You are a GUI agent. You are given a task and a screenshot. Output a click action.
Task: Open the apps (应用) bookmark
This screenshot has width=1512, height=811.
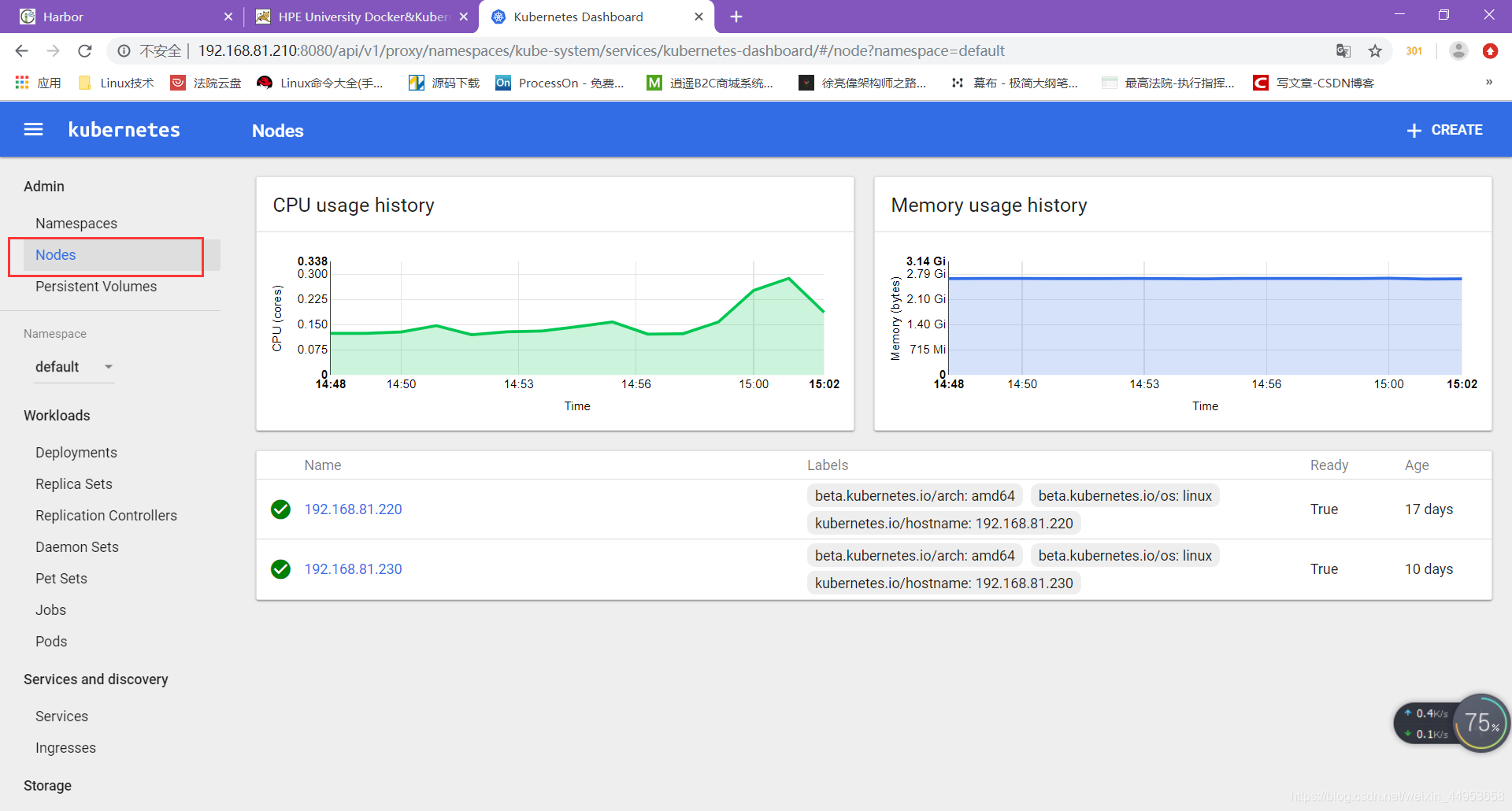39,83
